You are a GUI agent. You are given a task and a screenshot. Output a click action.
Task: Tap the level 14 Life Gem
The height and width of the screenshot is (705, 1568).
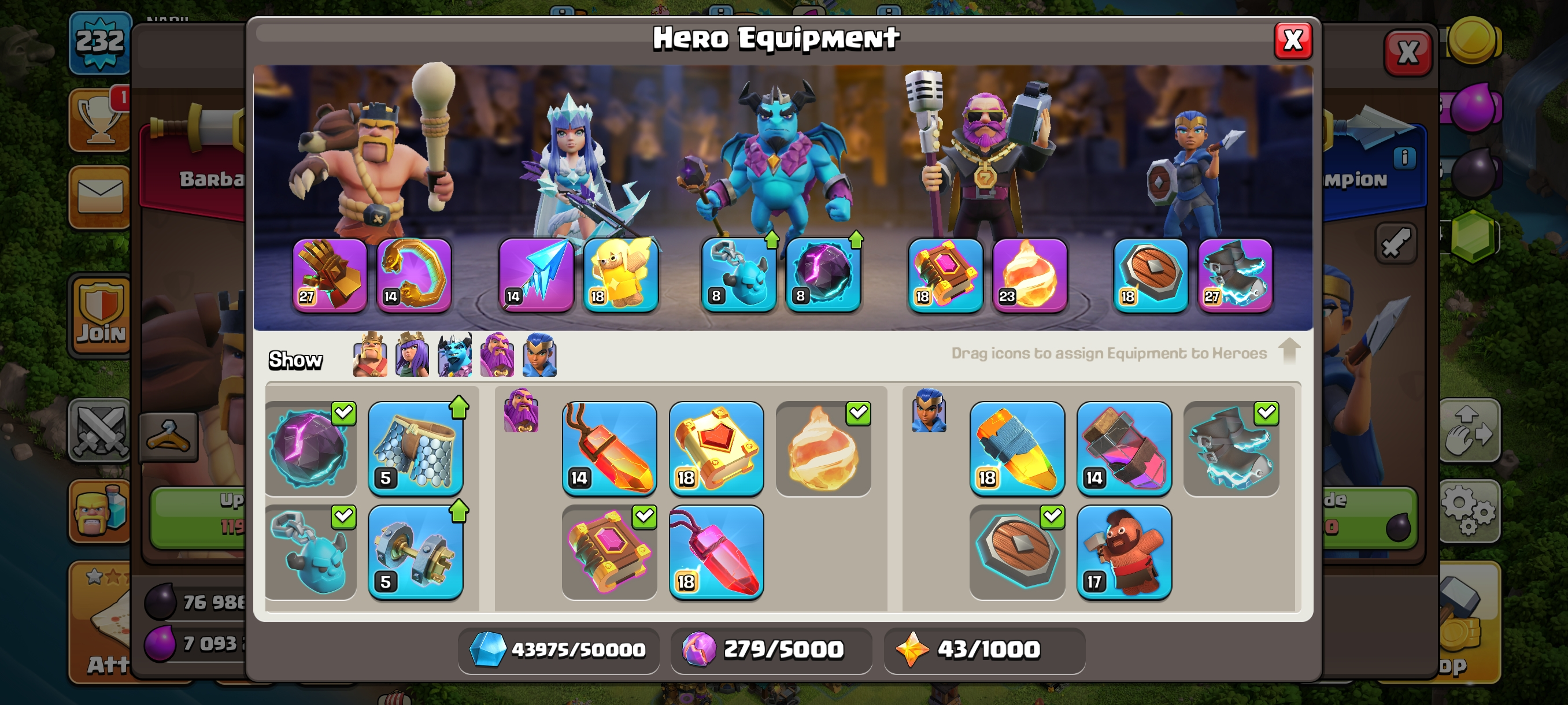coord(609,448)
